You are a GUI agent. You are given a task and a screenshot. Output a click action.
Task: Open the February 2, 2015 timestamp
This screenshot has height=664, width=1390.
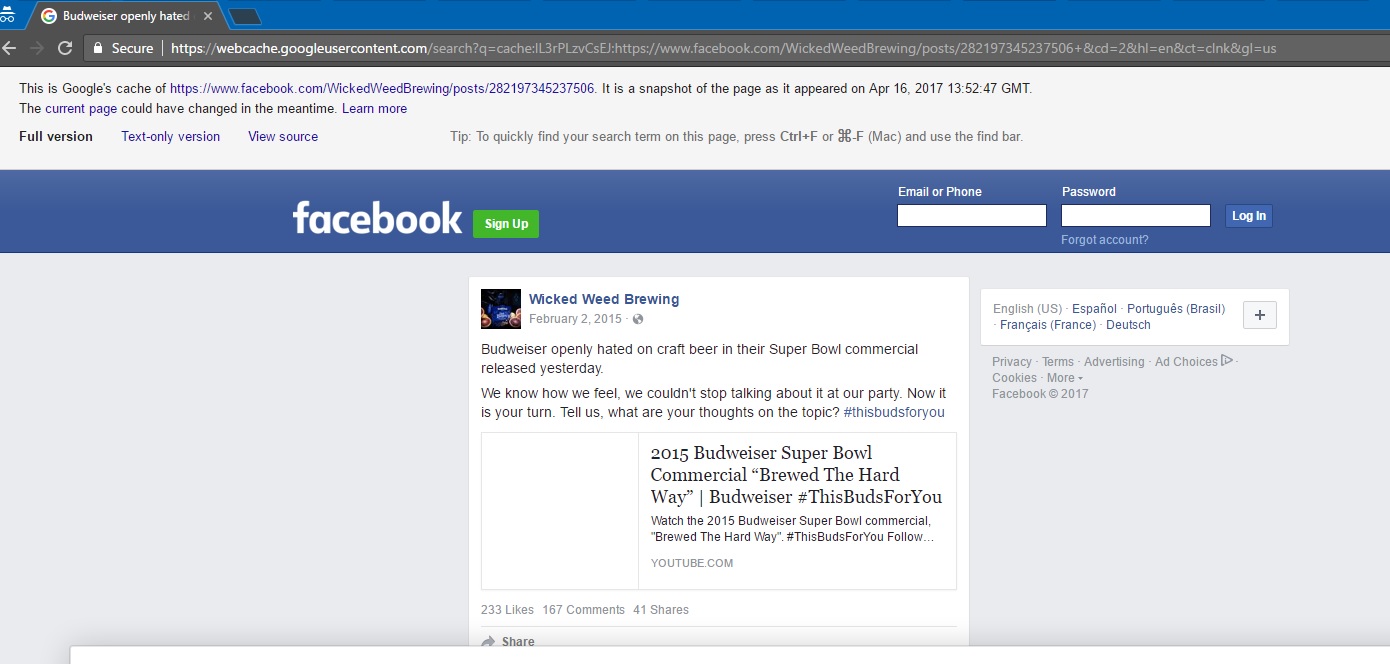point(575,319)
